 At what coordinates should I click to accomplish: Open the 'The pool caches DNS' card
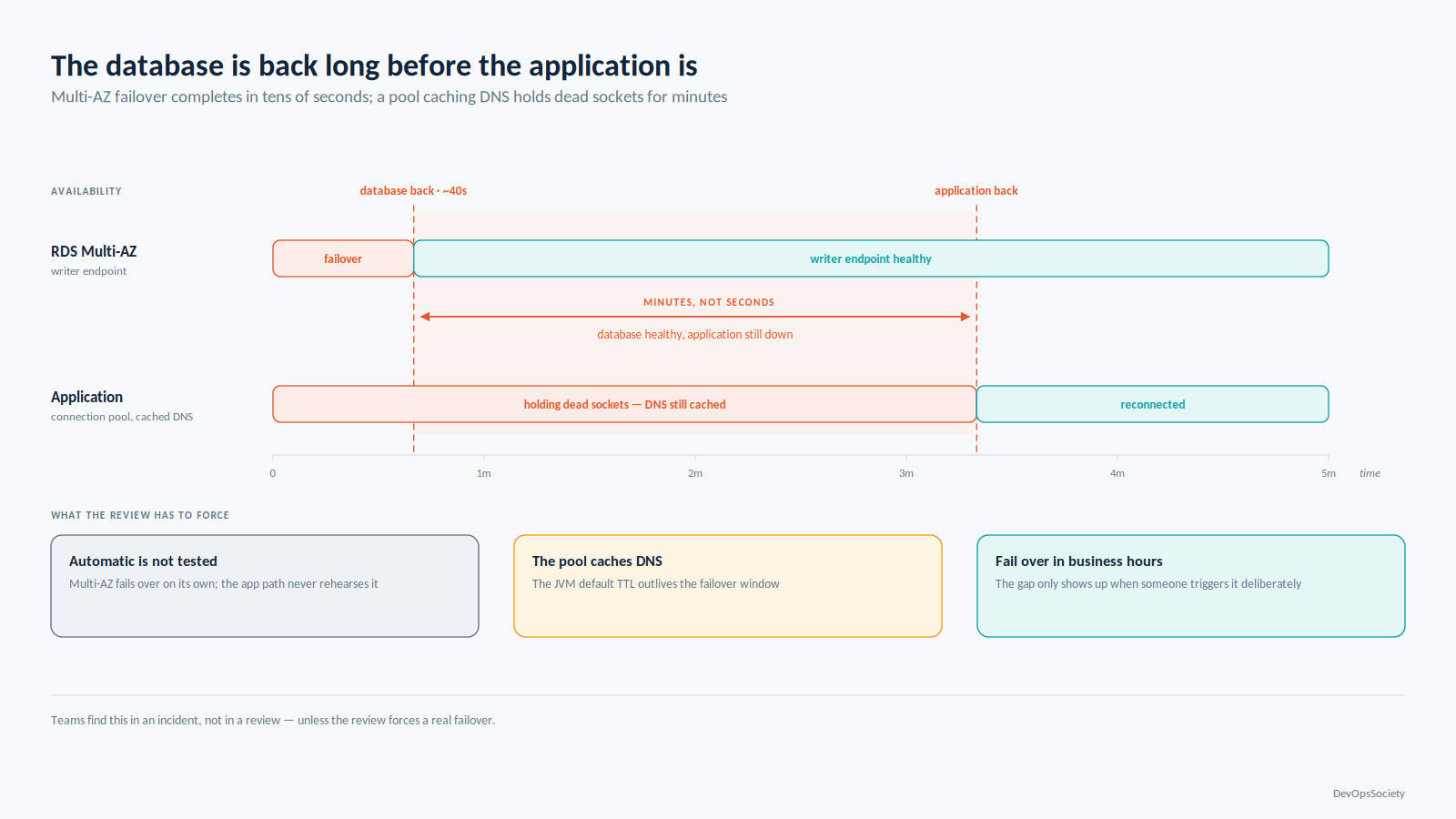point(728,586)
